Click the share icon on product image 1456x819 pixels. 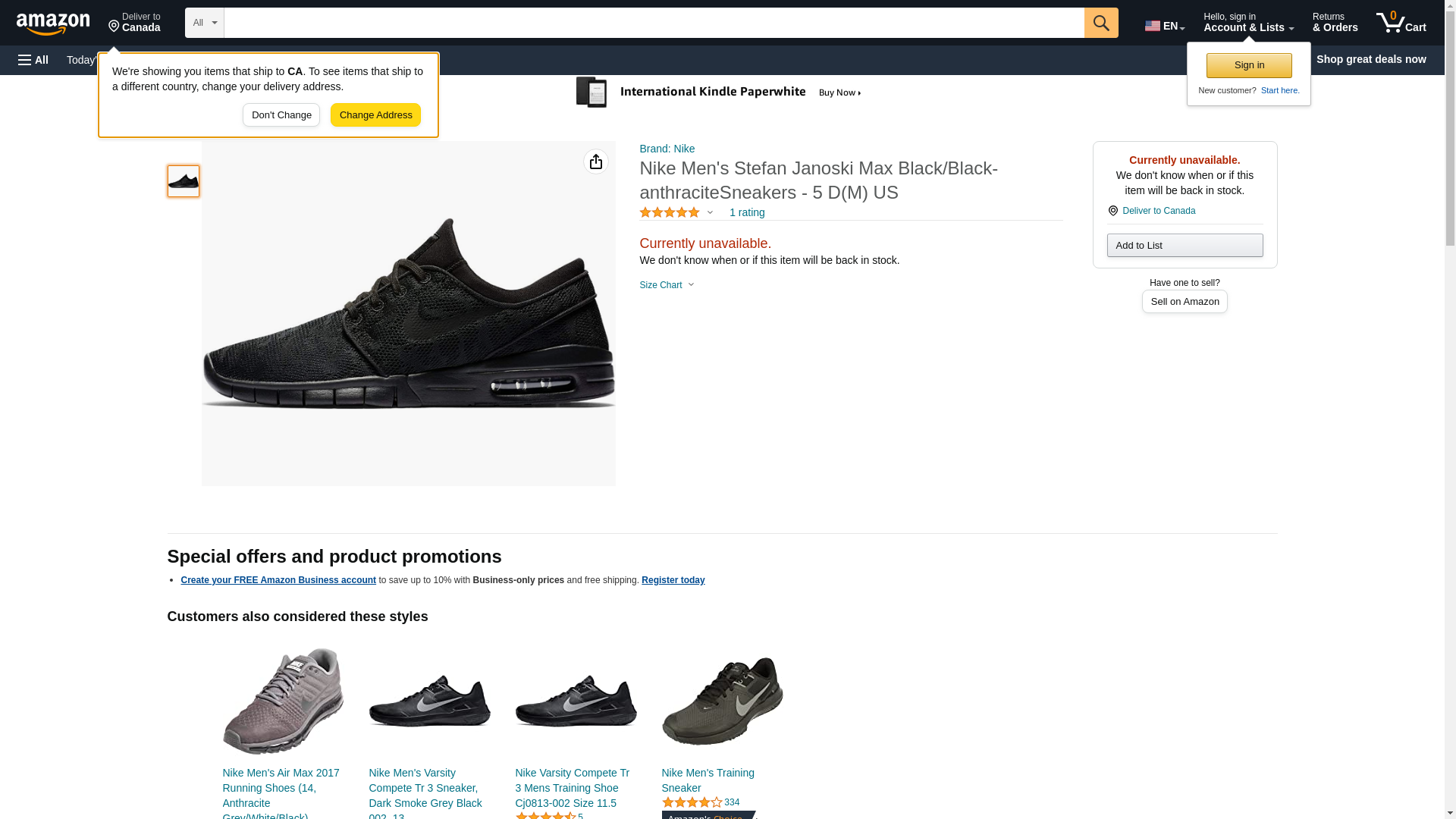[x=596, y=162]
